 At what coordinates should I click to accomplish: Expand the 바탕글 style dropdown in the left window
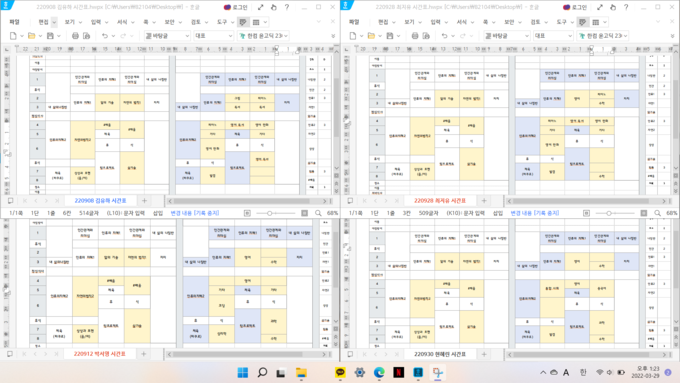coord(167,36)
